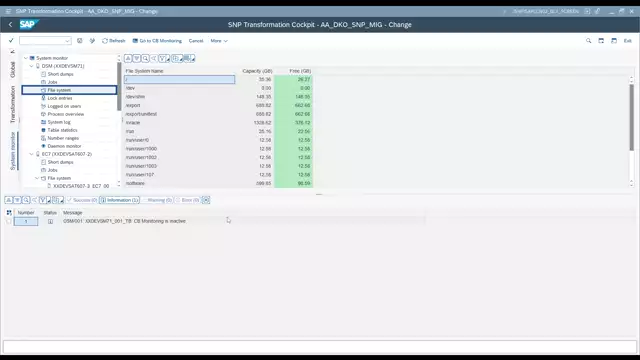The width and height of the screenshot is (640, 360).
Task: Open the hamburger menu in the title bar
Action: [8, 11]
